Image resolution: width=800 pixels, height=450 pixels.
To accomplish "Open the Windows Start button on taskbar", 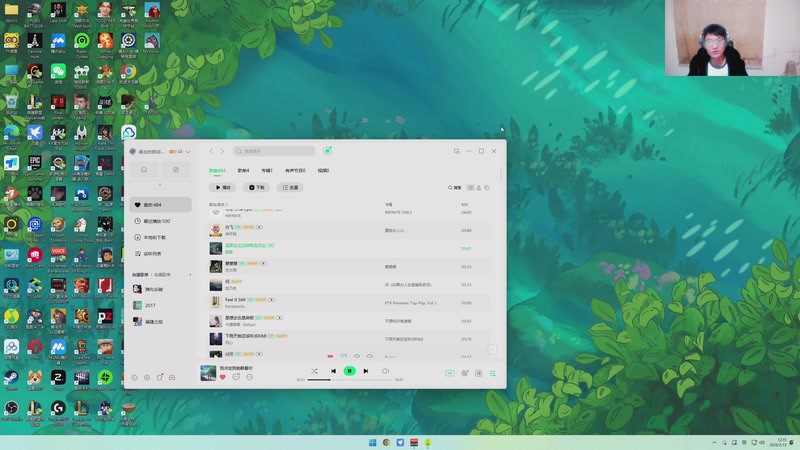I will 372,442.
